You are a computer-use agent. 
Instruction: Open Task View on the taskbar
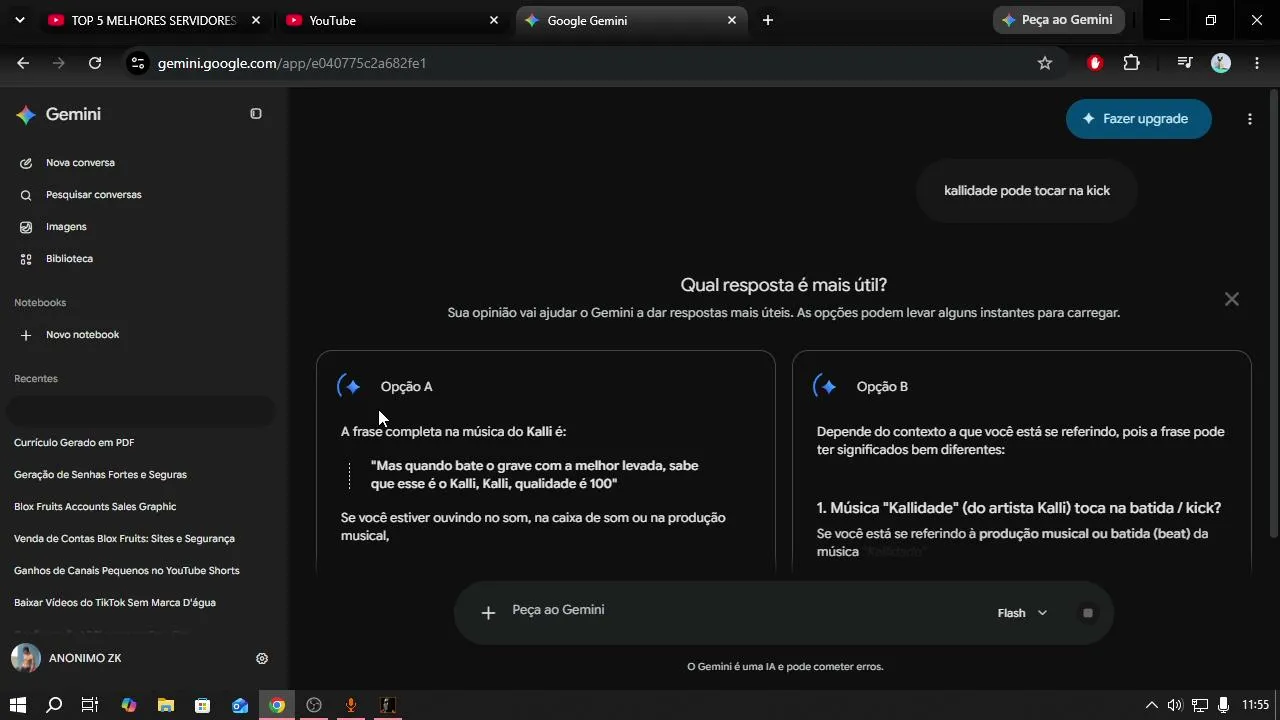pos(90,705)
